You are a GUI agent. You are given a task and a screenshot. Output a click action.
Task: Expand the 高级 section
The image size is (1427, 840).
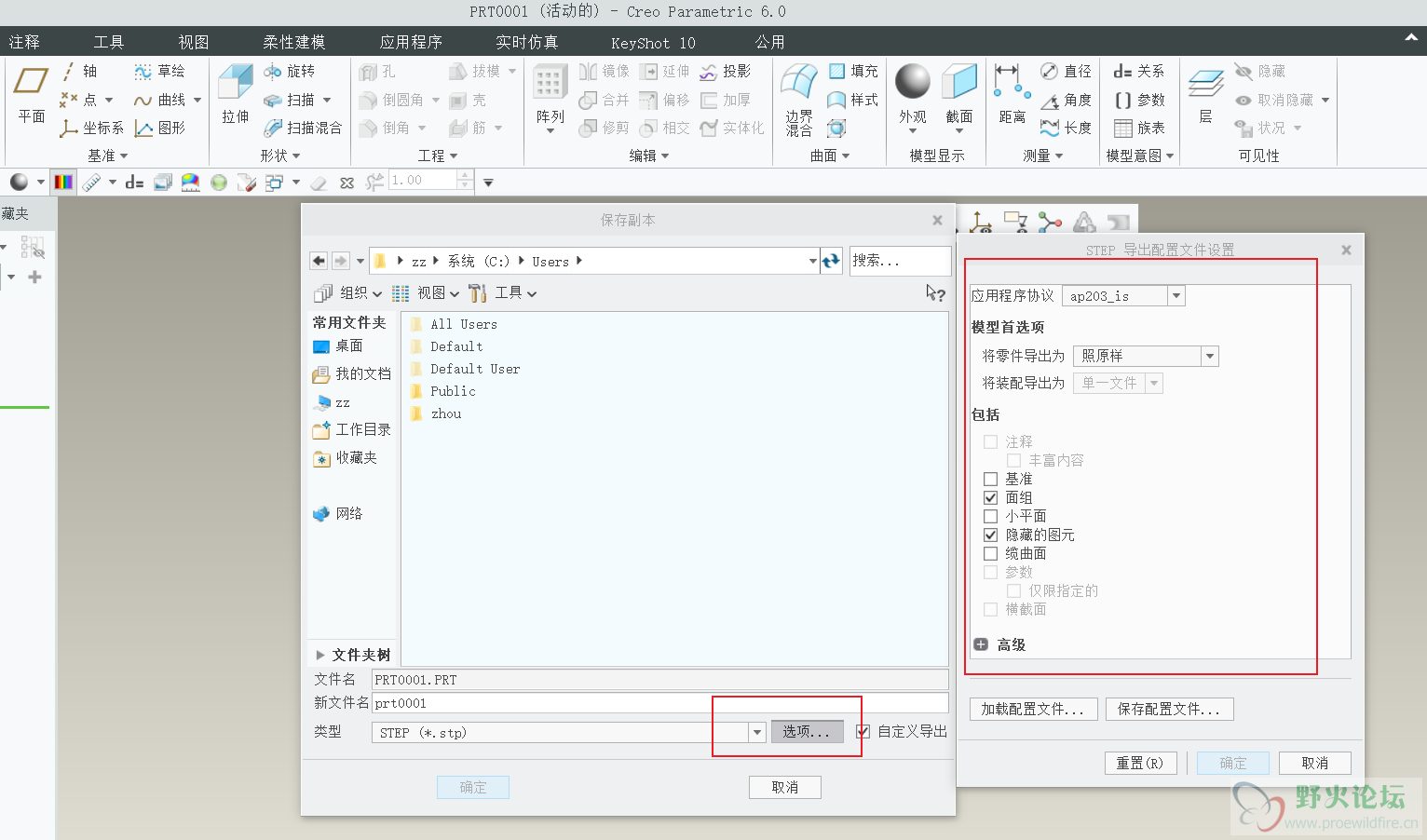pos(981,644)
